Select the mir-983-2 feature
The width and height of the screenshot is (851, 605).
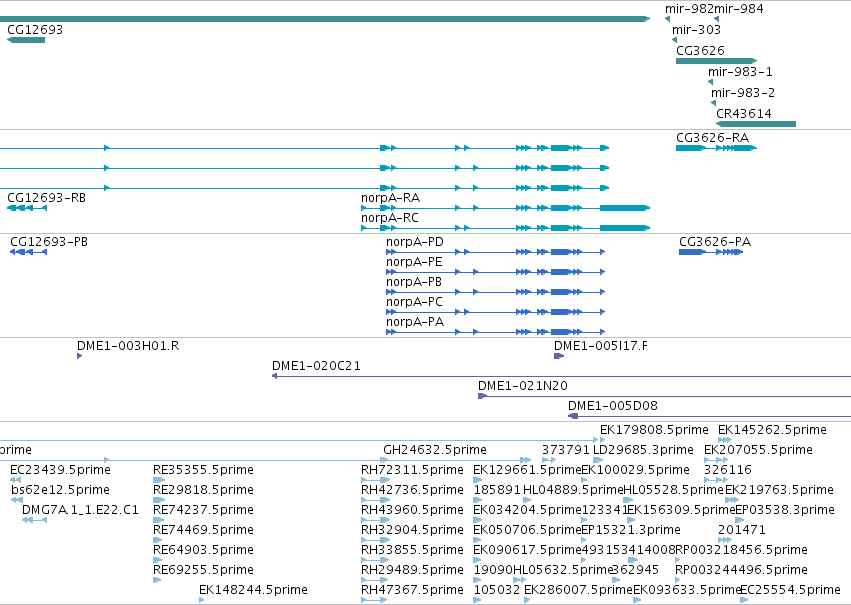(x=713, y=103)
